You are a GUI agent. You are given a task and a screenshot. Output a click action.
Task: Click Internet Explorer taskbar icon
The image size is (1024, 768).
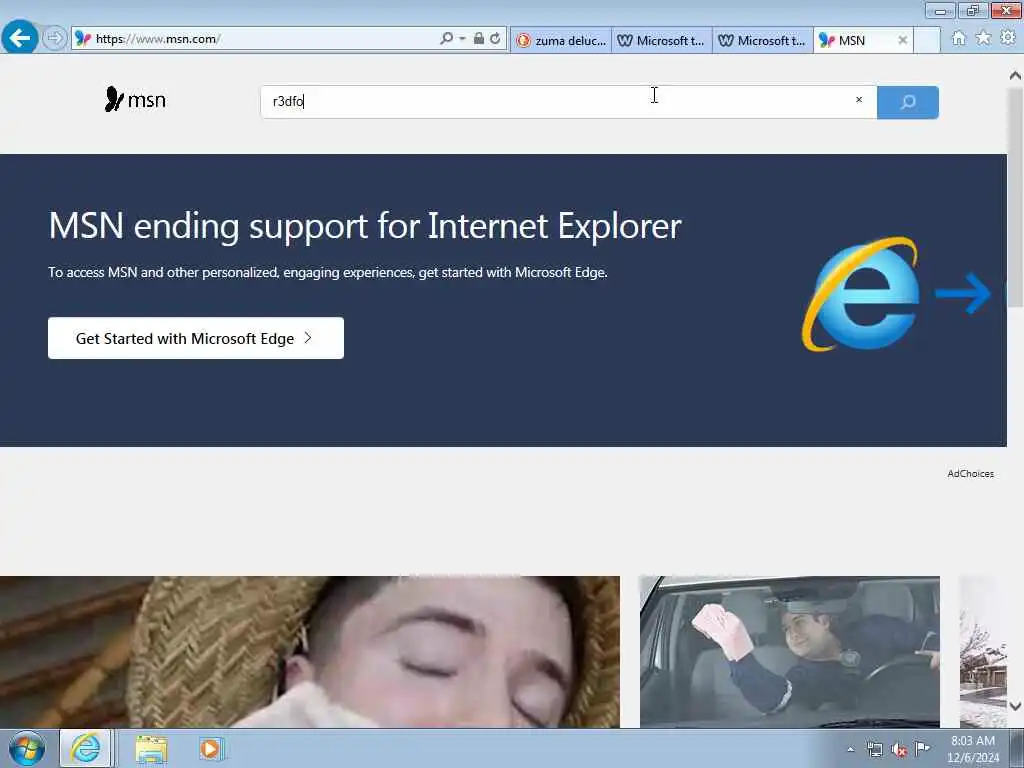pos(86,748)
